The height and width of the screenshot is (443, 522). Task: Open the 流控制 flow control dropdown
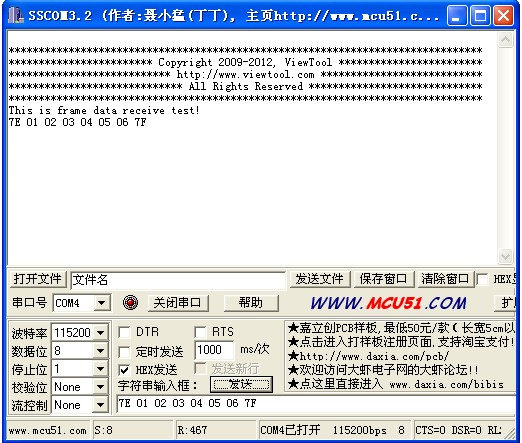click(100, 405)
